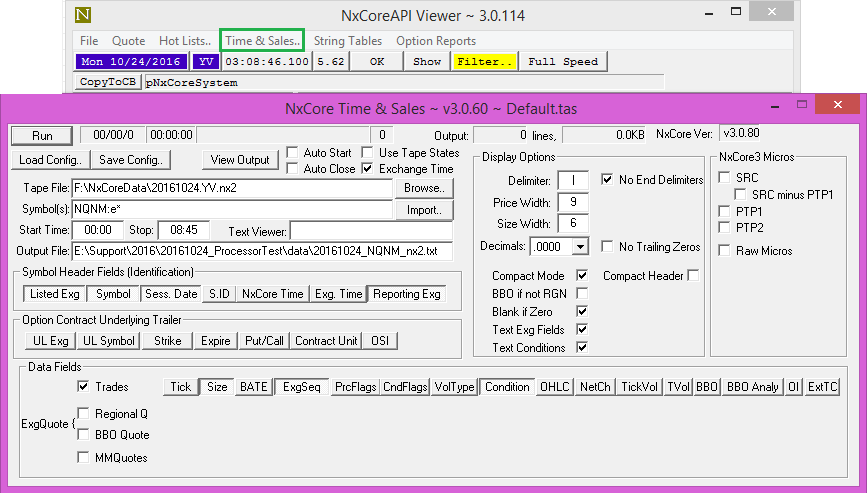This screenshot has width=867, height=493.
Task: Toggle the Sess. Date header field
Action: [x=171, y=294]
